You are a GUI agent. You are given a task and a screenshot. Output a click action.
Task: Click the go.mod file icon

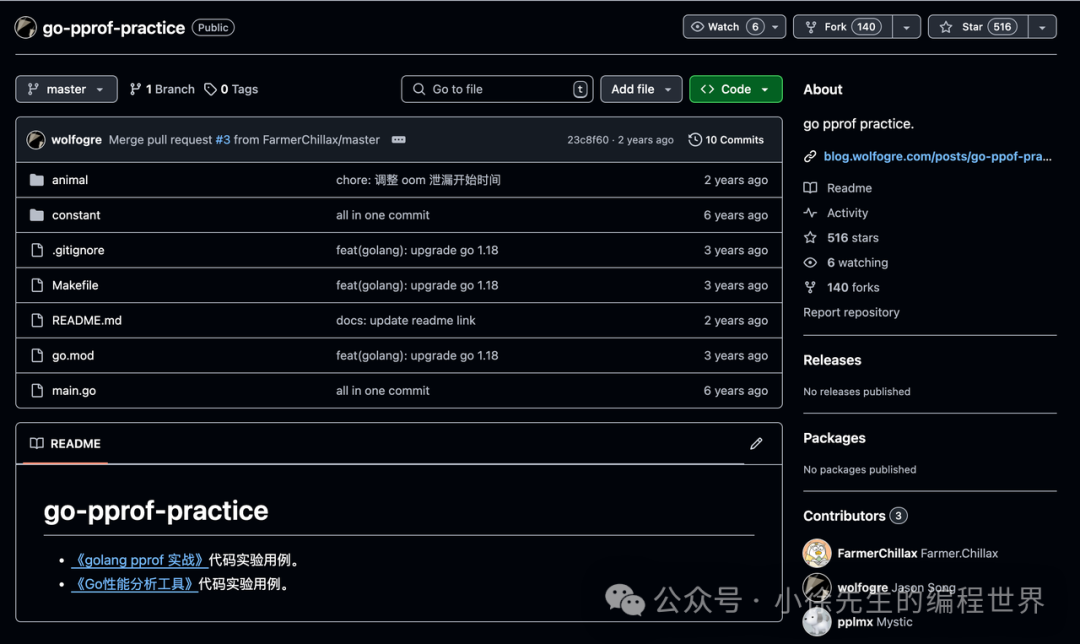click(37, 355)
